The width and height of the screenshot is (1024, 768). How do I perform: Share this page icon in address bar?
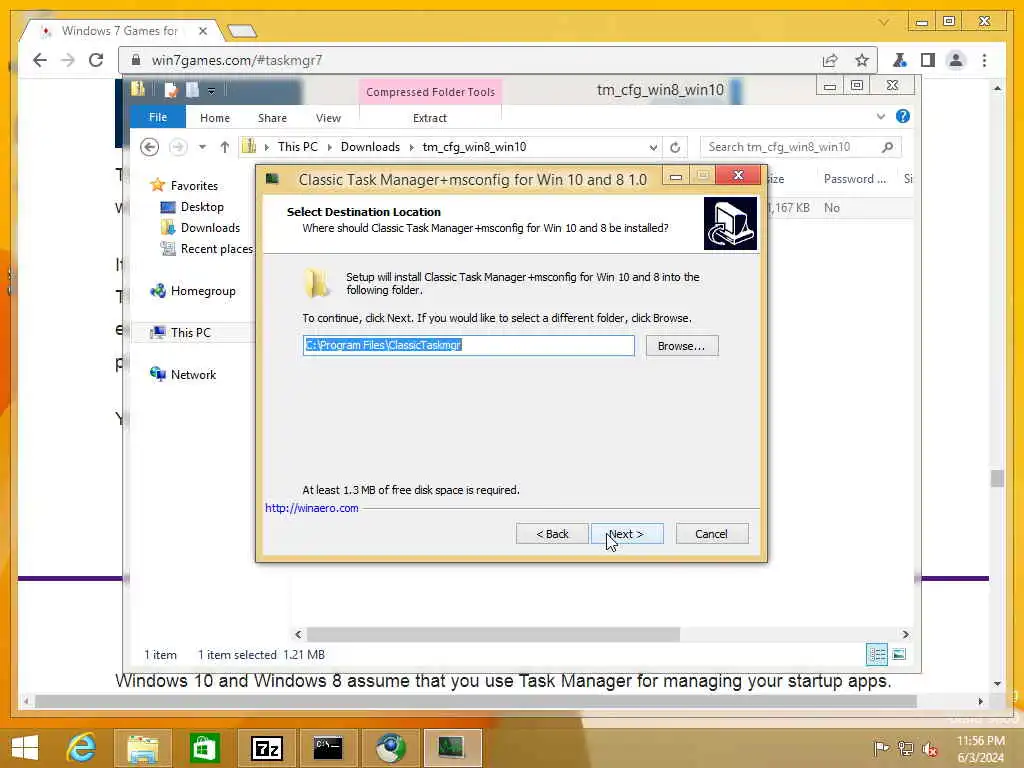pos(830,60)
